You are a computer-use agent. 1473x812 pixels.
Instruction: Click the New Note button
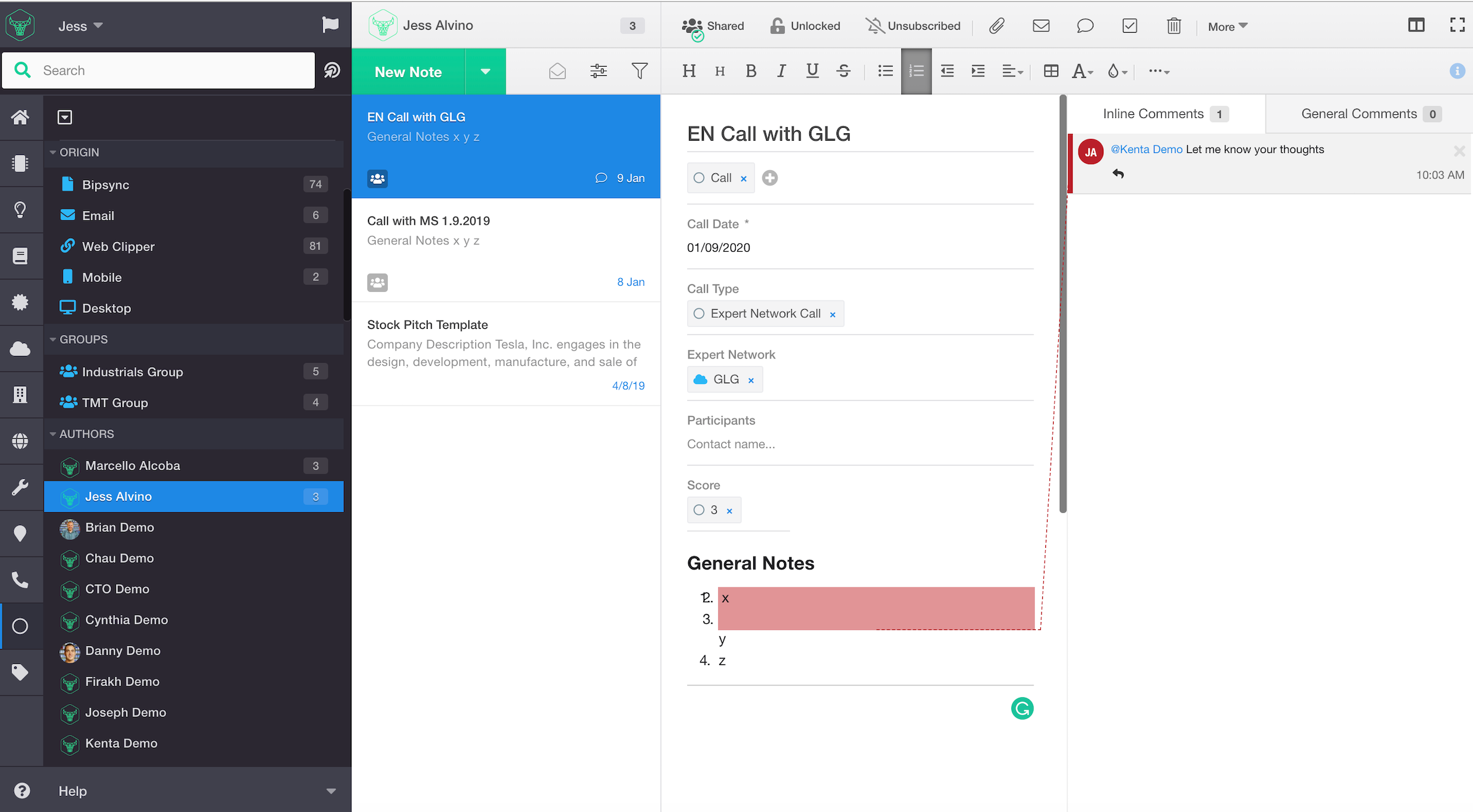pyautogui.click(x=408, y=72)
